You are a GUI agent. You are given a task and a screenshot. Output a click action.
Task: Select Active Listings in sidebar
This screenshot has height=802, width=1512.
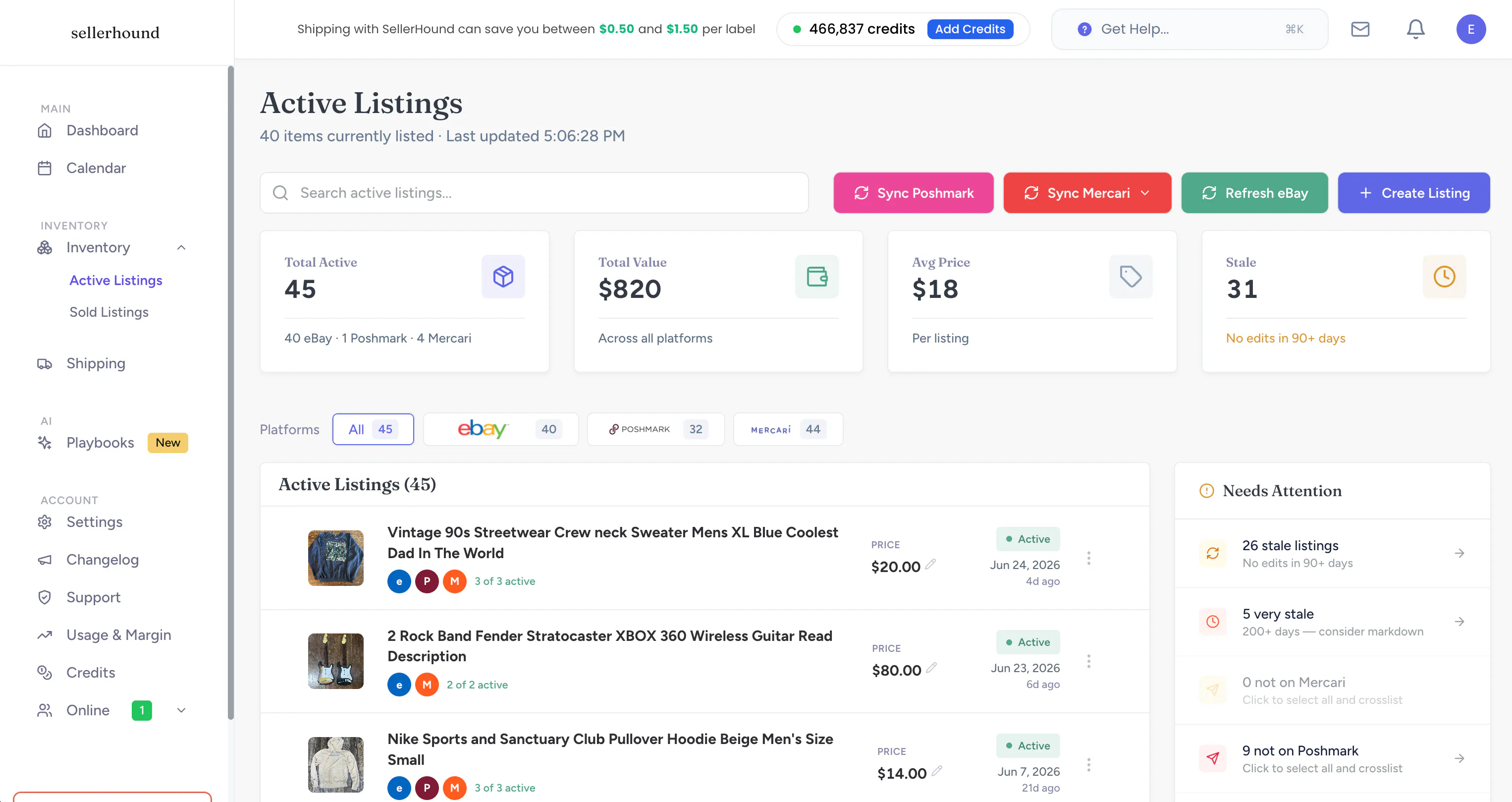tap(115, 281)
